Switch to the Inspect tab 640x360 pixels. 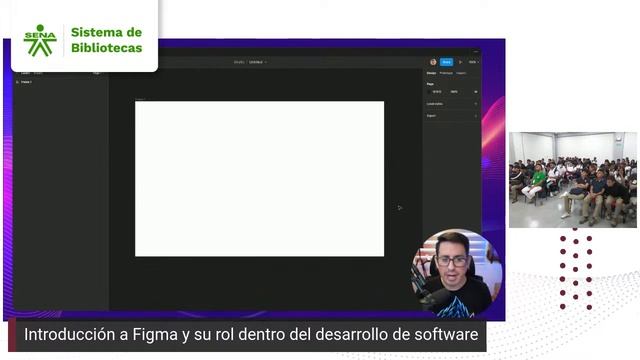[x=461, y=73]
